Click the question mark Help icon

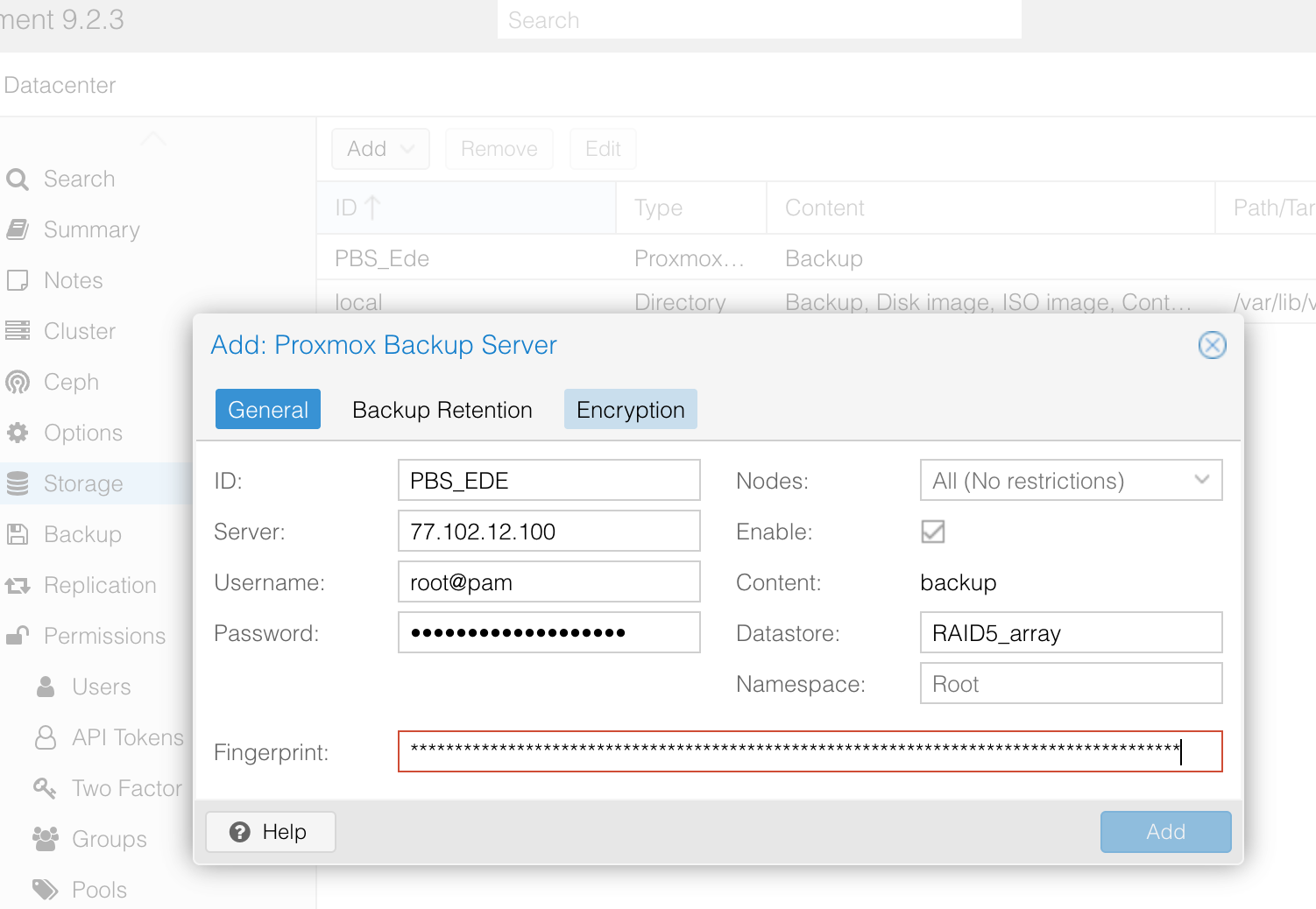coord(240,832)
